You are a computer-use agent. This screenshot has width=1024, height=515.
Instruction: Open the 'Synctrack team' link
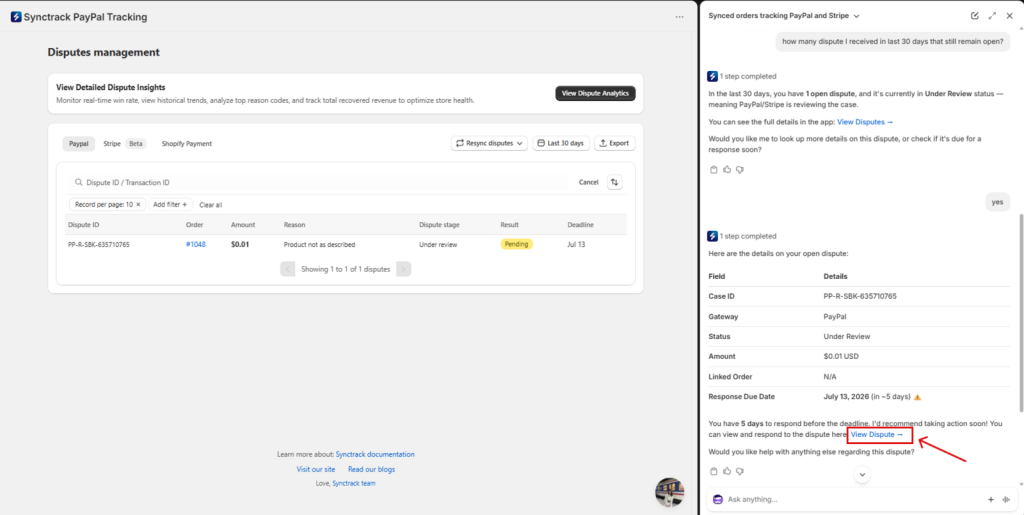click(x=354, y=484)
